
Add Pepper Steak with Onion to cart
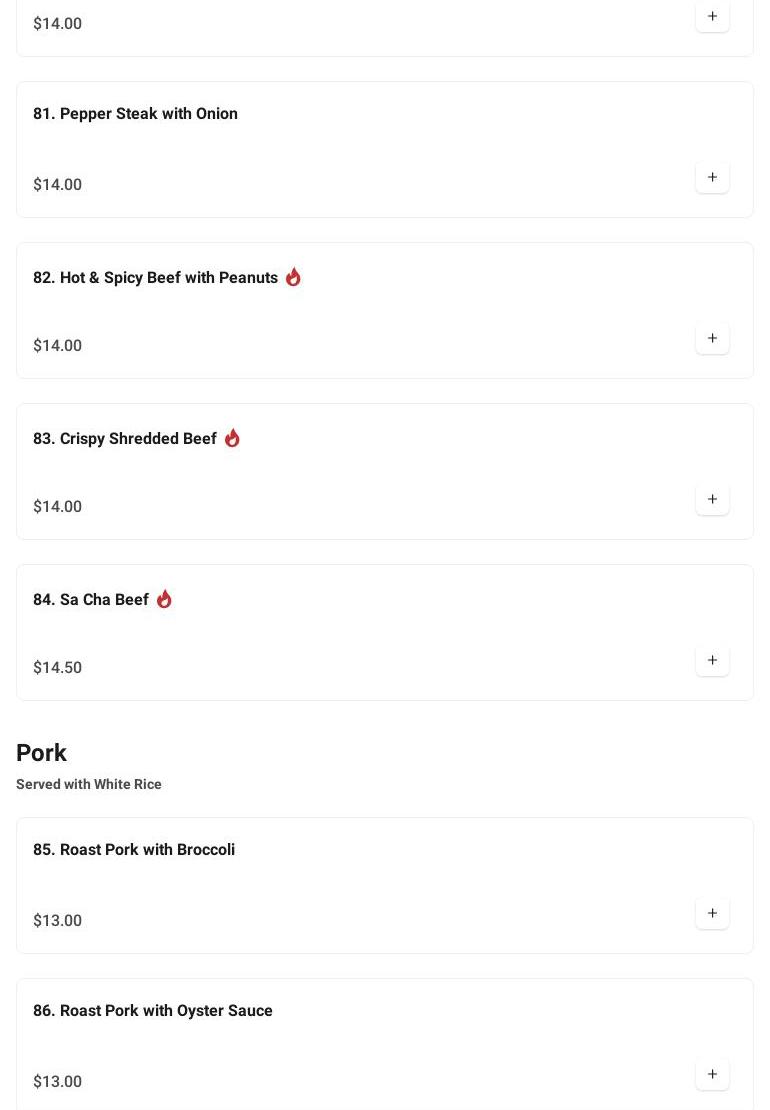(x=712, y=178)
